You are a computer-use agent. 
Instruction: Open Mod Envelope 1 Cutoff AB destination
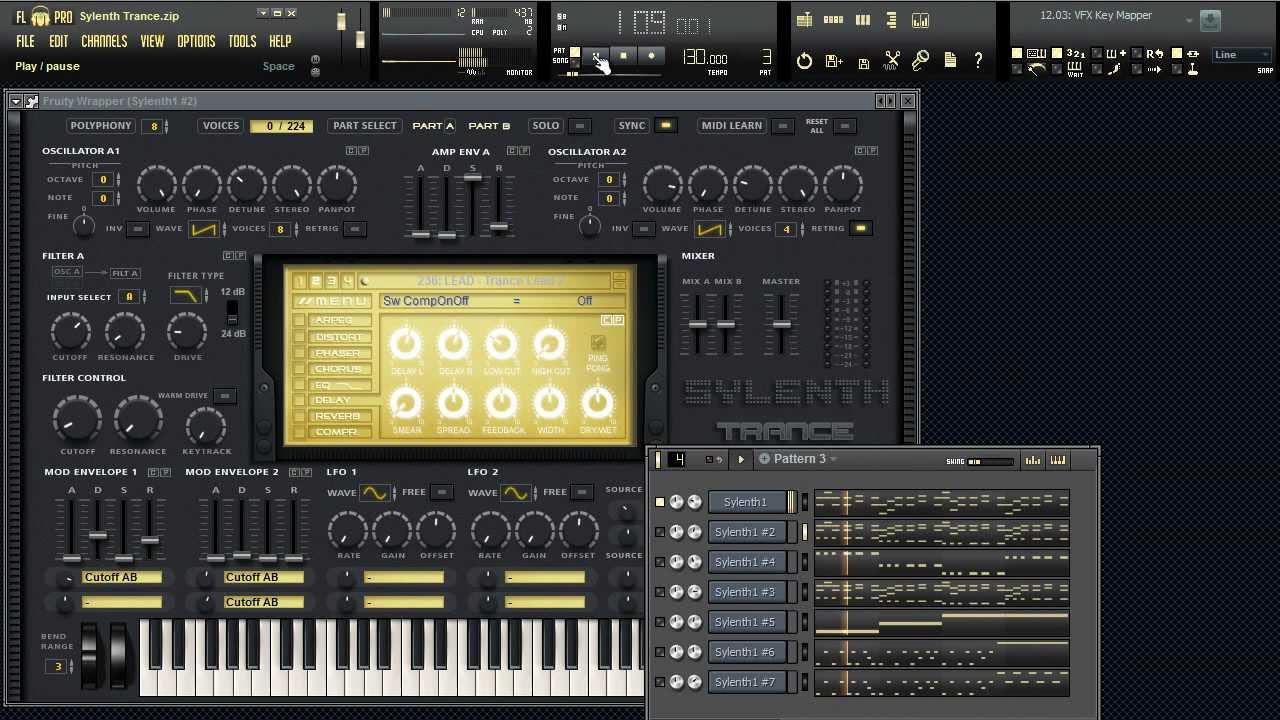[x=122, y=577]
